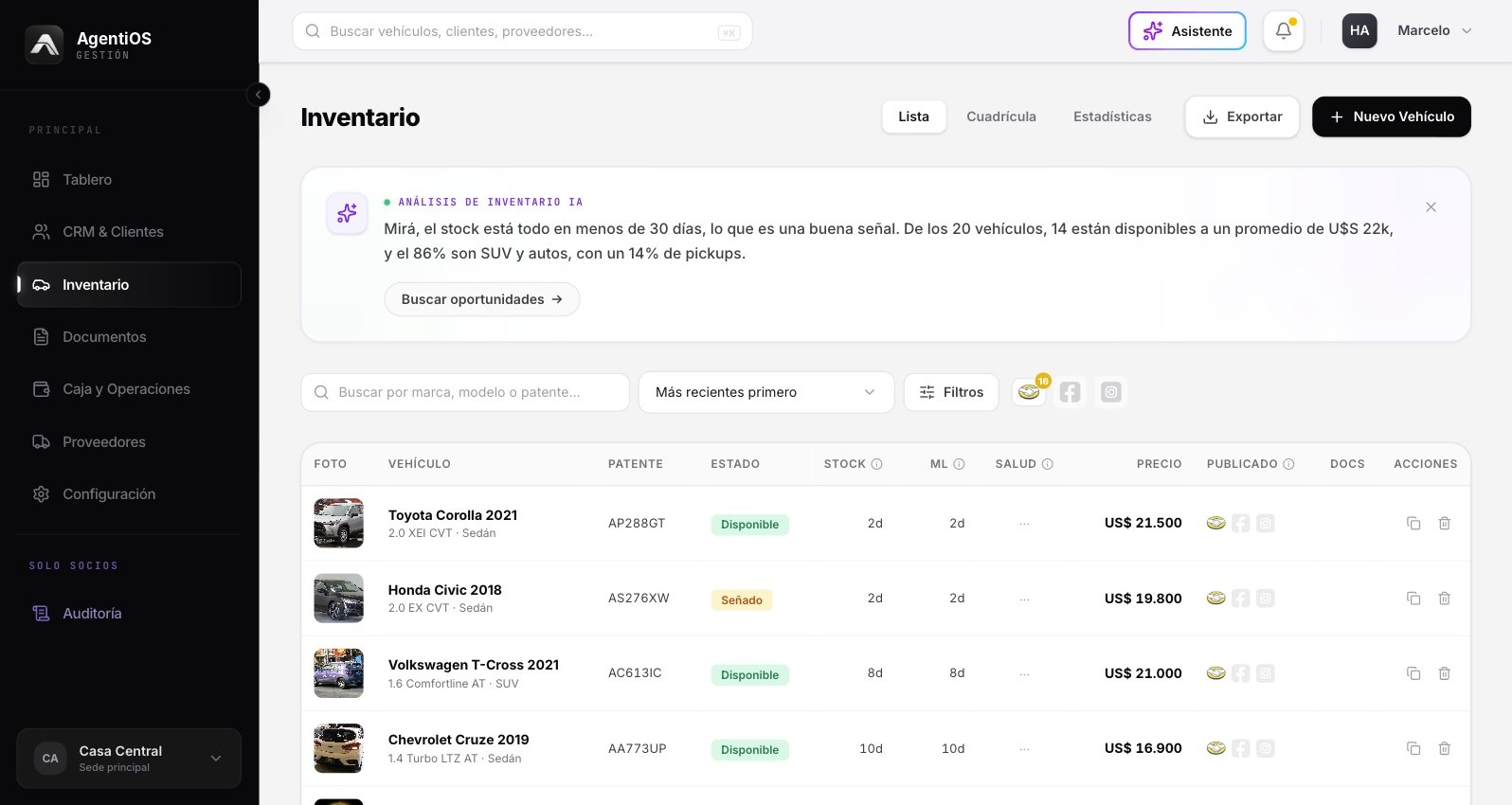Navigate to Caja y Operaciones
Viewport: 1512px width, 805px height.
(129, 389)
